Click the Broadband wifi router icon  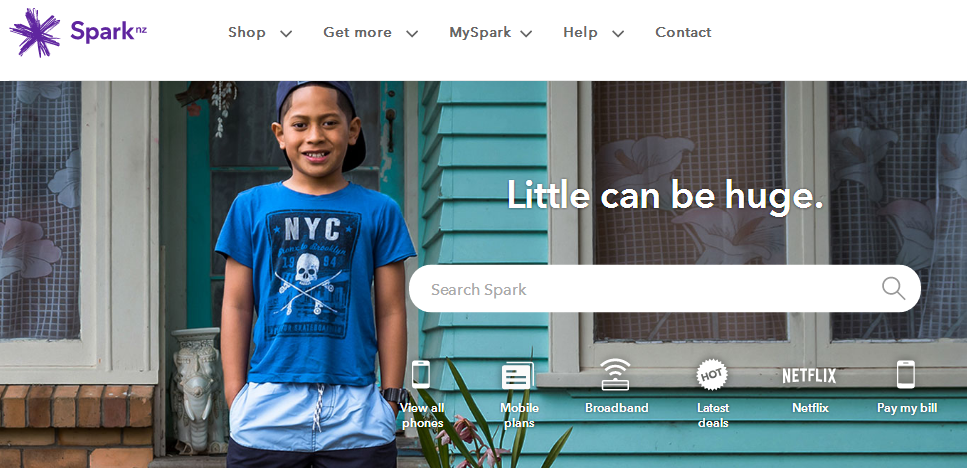tap(615, 374)
